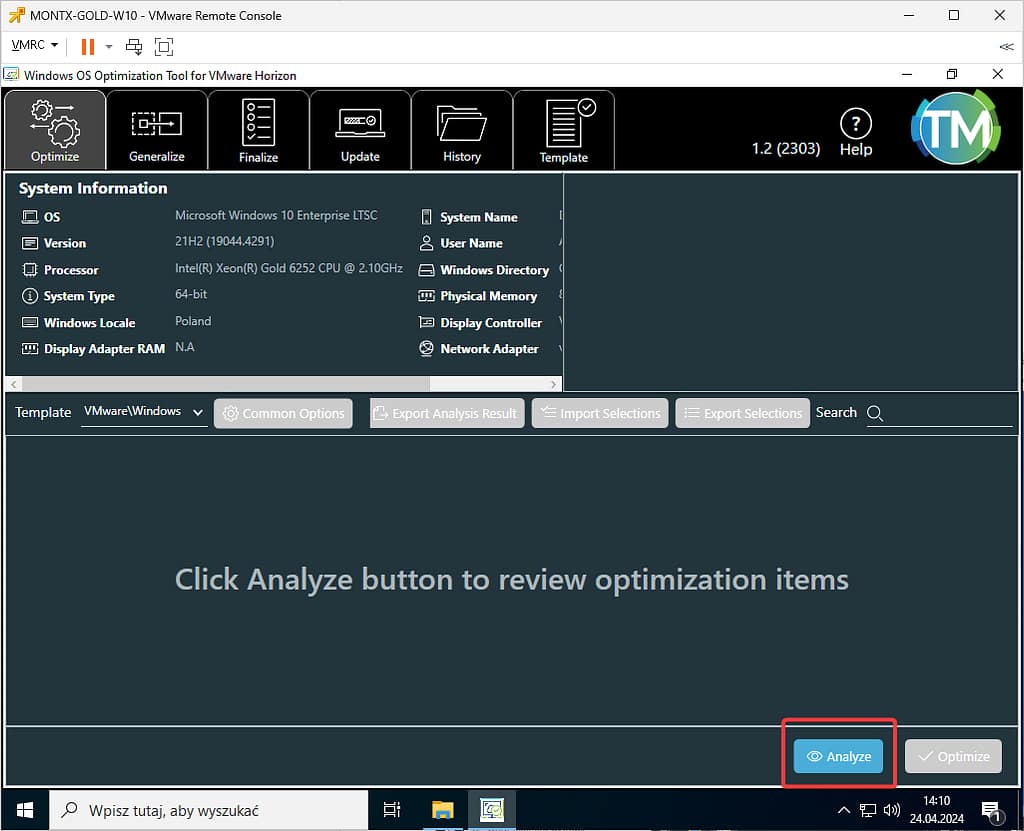Expand the power options arrow beside pause
The height and width of the screenshot is (831, 1024).
[x=109, y=46]
